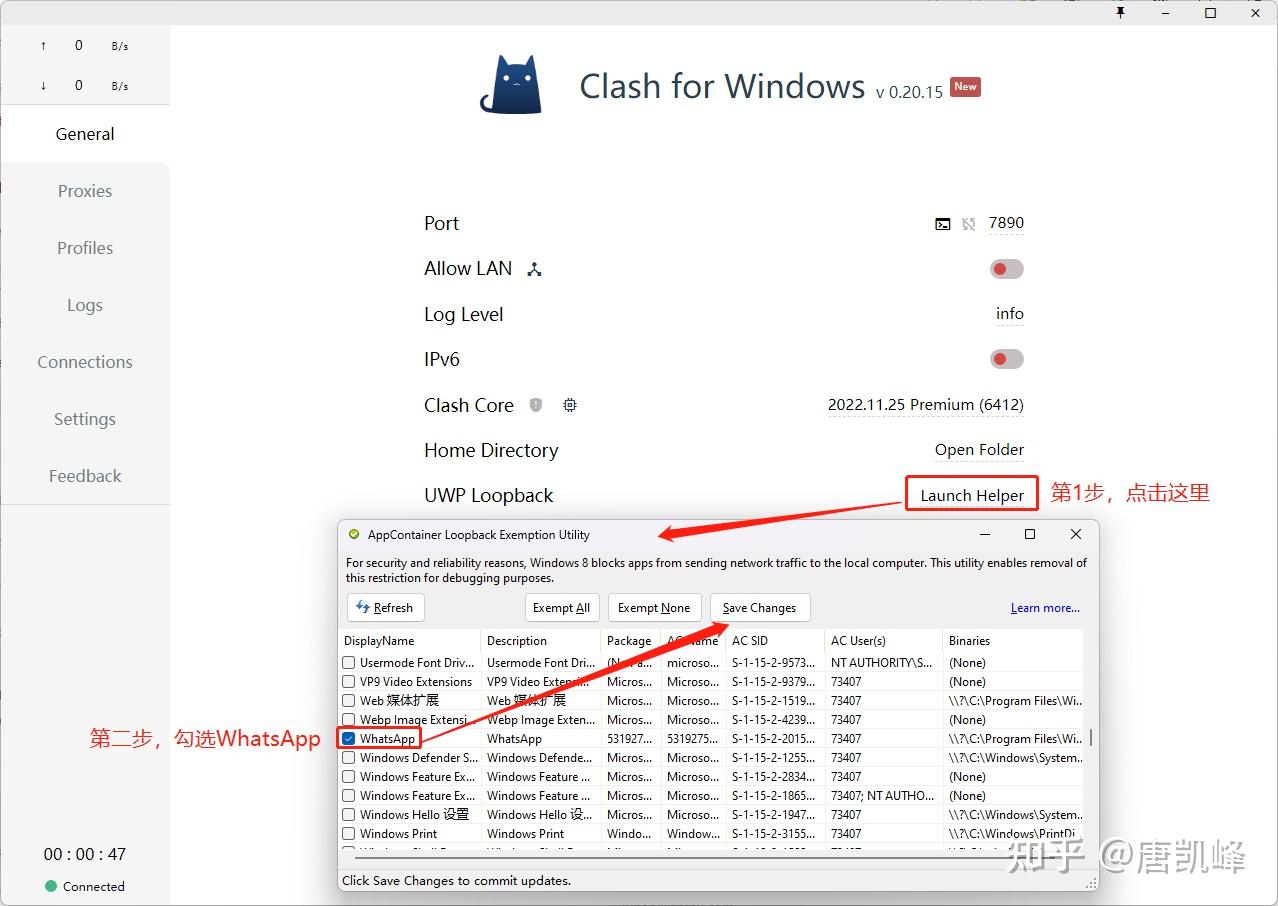Viewport: 1278px width, 906px height.
Task: Click the WhatsApp description cell
Action: pos(541,739)
